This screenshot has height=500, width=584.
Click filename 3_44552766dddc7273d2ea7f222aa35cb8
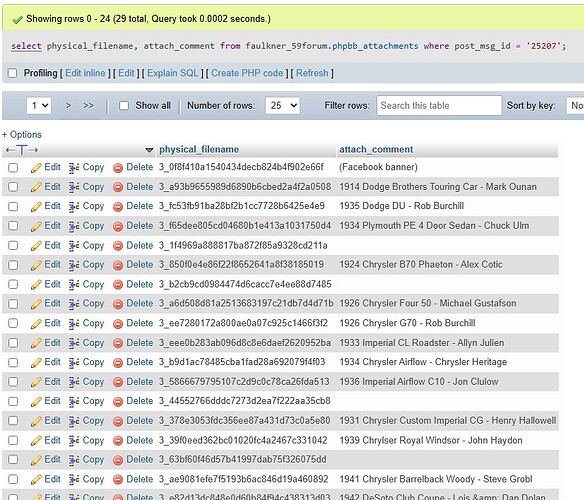[x=245, y=401]
